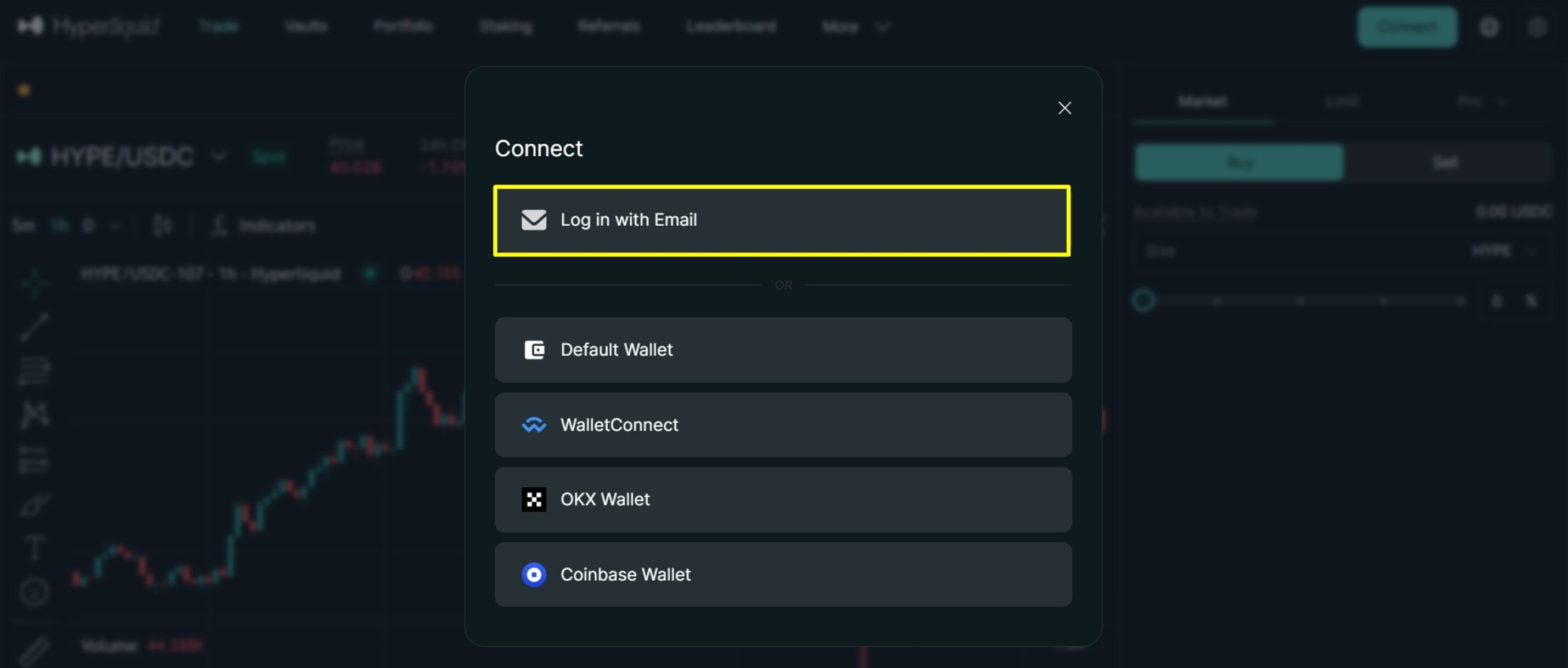
Task: Expand the More navigation dropdown
Action: coord(855,26)
